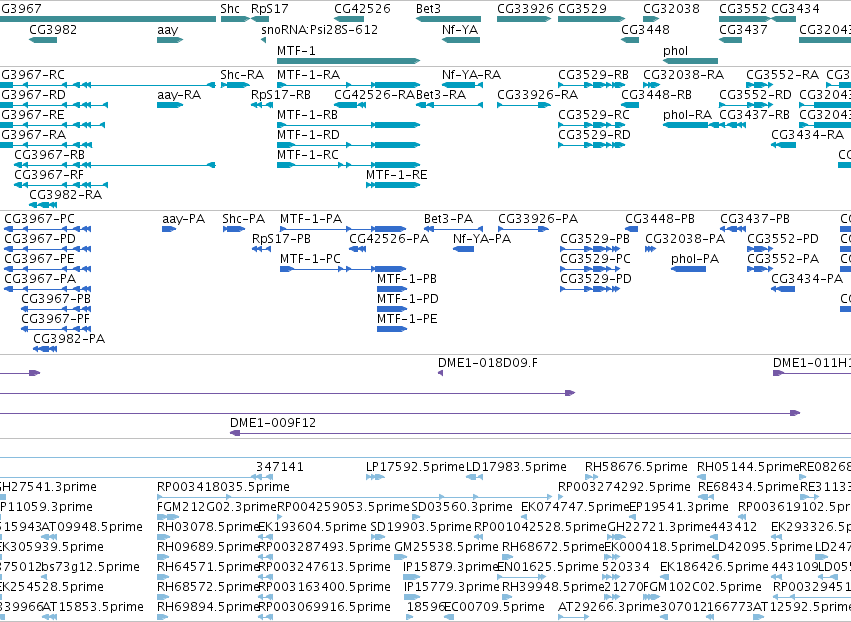Image resolution: width=851 pixels, height=622 pixels.
Task: Select the MTF-1-PE protein label
Action: (x=408, y=319)
